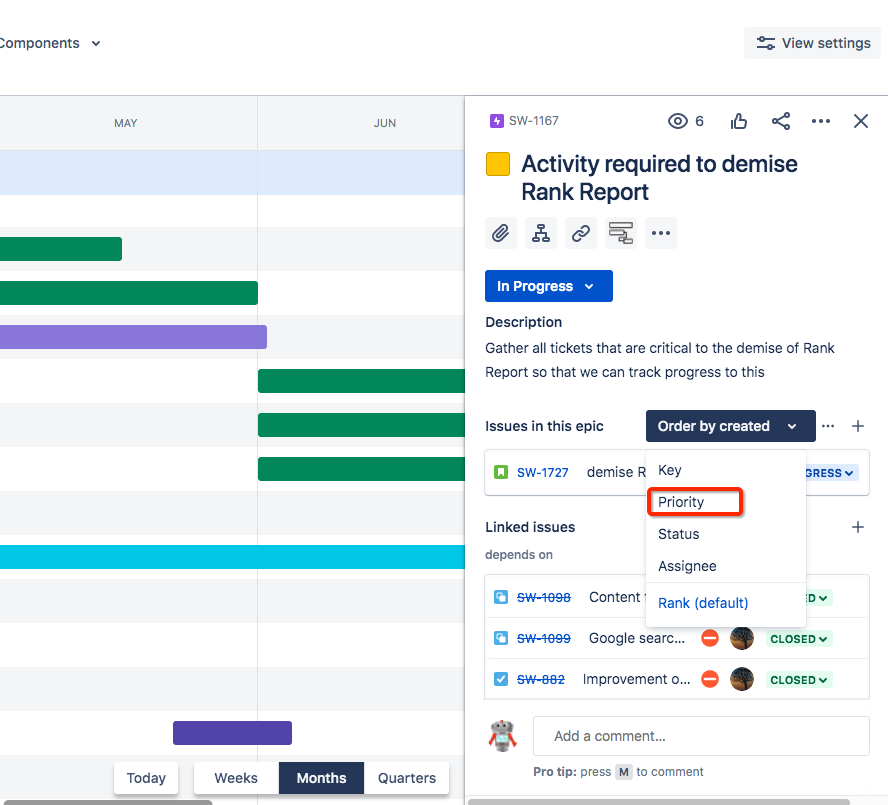
Task: Click the task checkbox icon of SW-882
Action: pyautogui.click(x=501, y=679)
